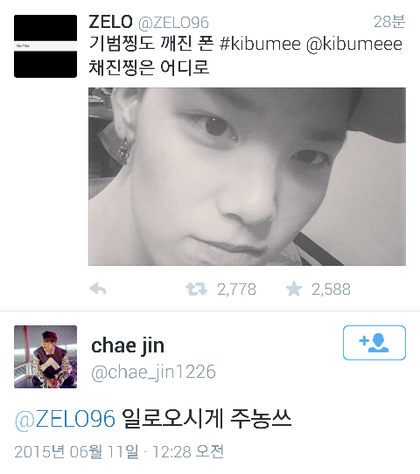Tap the 28분 timestamp

[389, 22]
